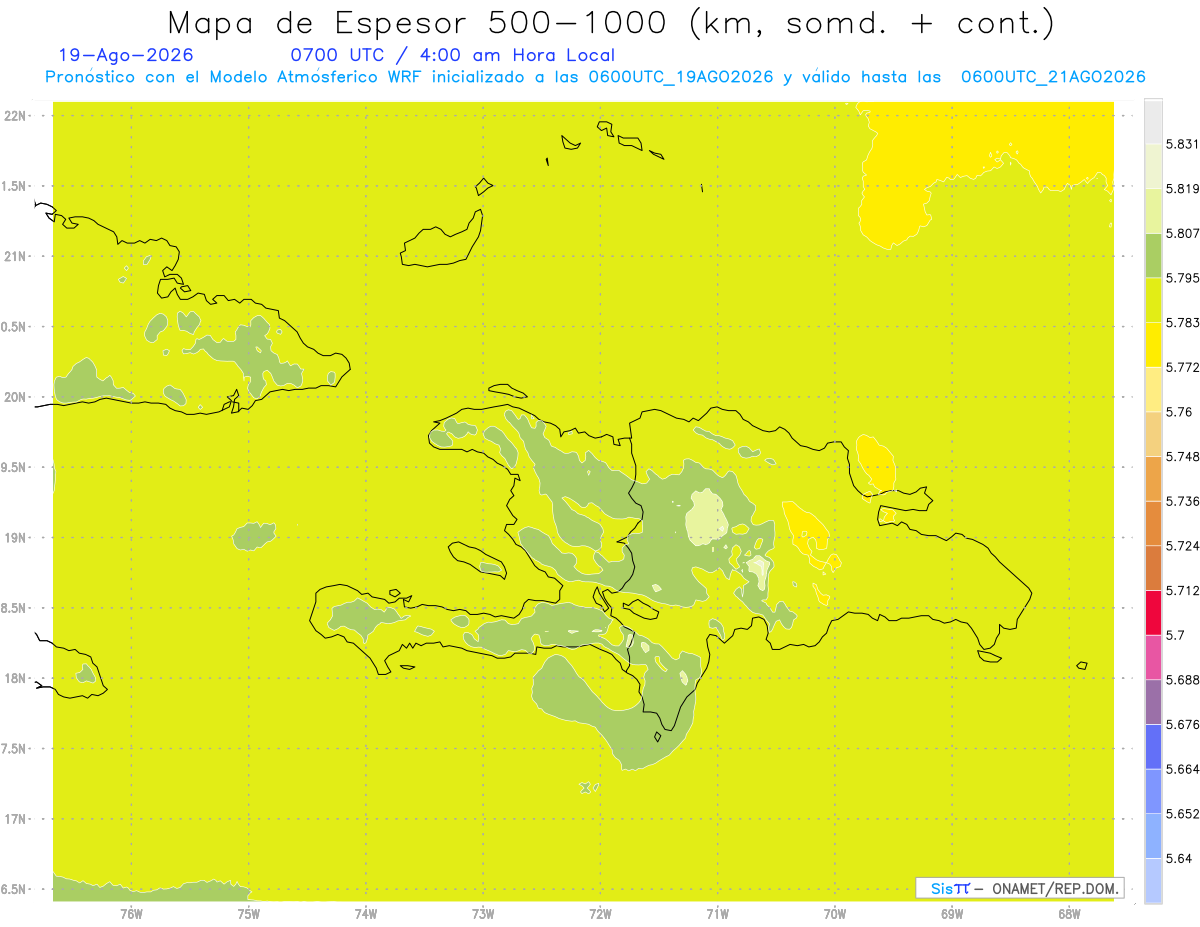The width and height of the screenshot is (1200, 927).
Task: Click the '0700 UTC / 4:00 am Hora Local' text
Action: coord(453,56)
